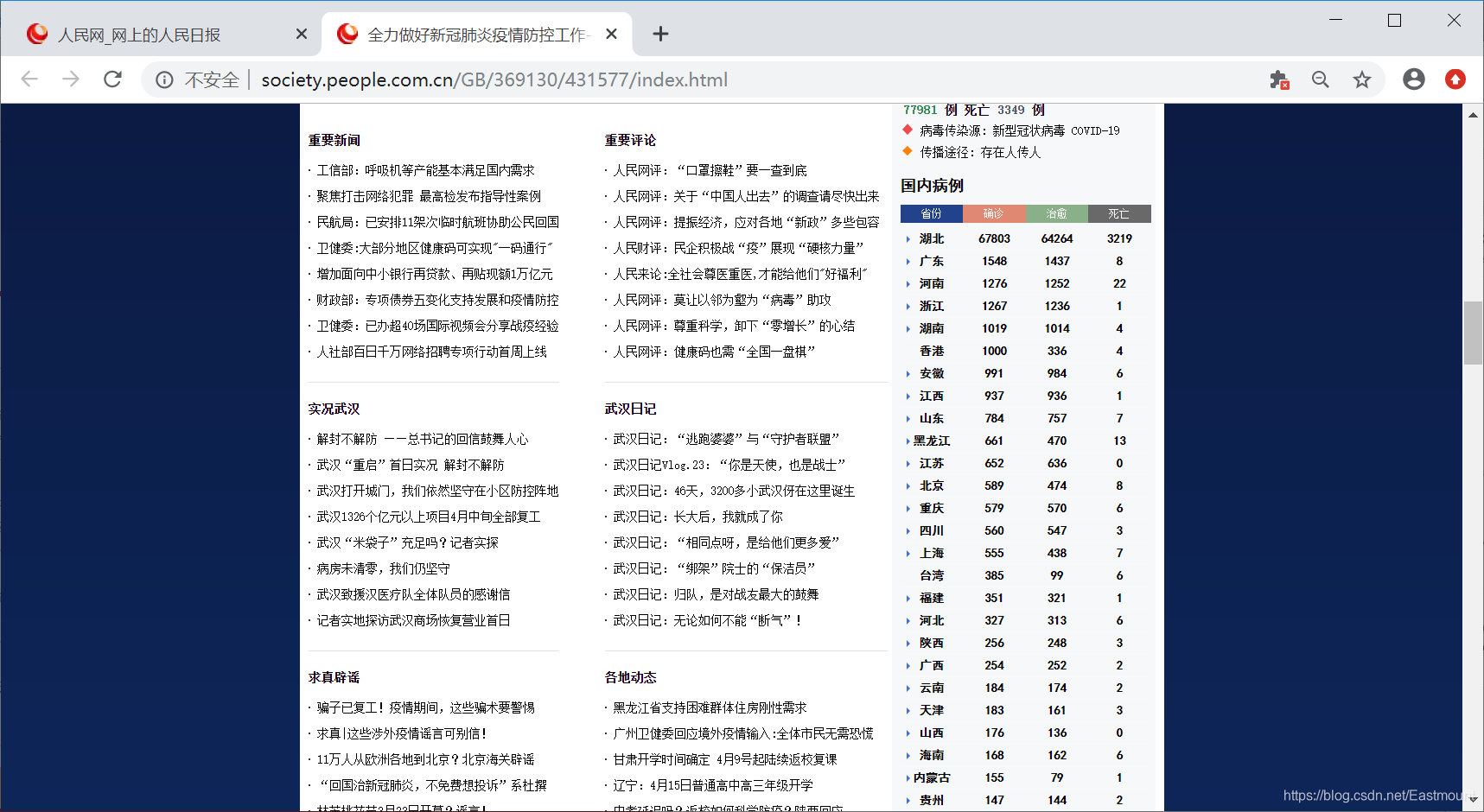
Task: Click the browser Forward arrow
Action: 71,79
